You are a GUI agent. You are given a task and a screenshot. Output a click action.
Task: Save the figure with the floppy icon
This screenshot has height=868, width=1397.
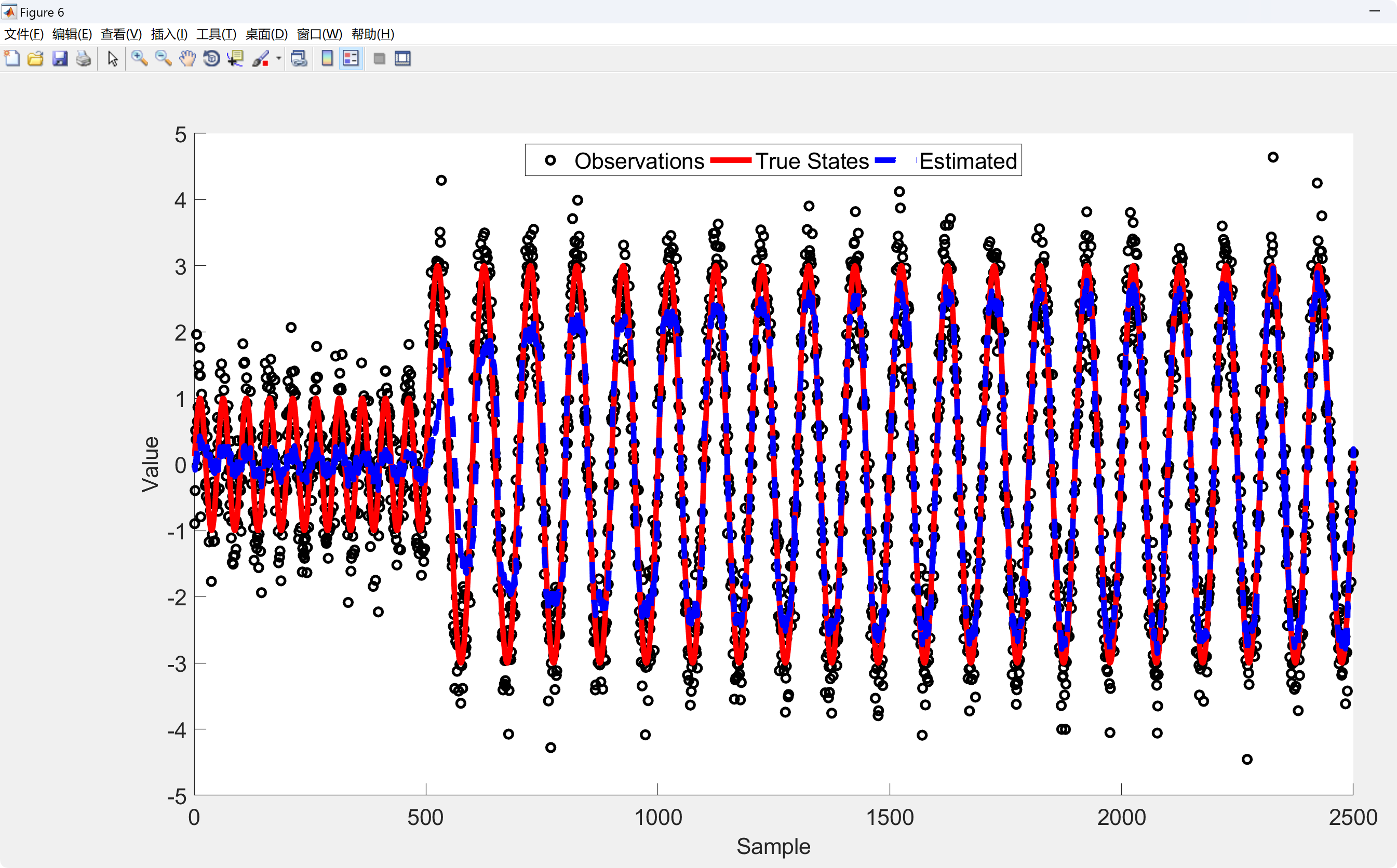[x=60, y=59]
